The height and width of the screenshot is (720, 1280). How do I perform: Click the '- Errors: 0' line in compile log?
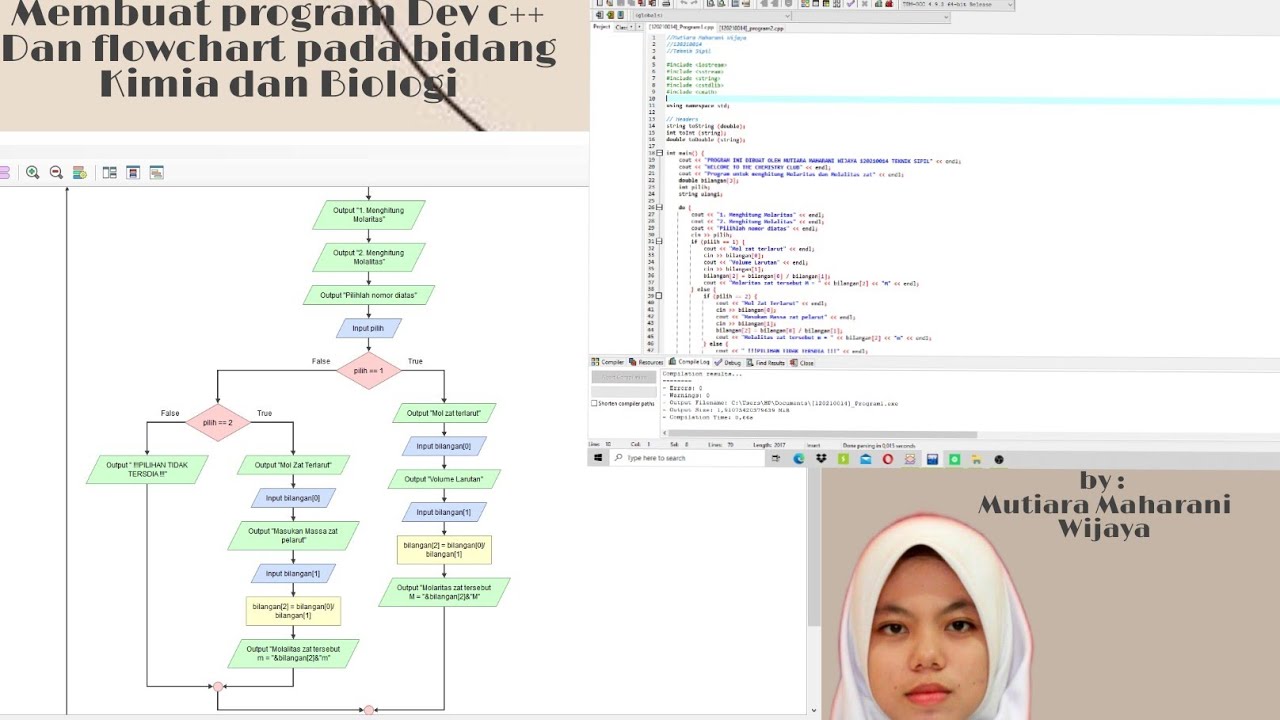pyautogui.click(x=684, y=388)
